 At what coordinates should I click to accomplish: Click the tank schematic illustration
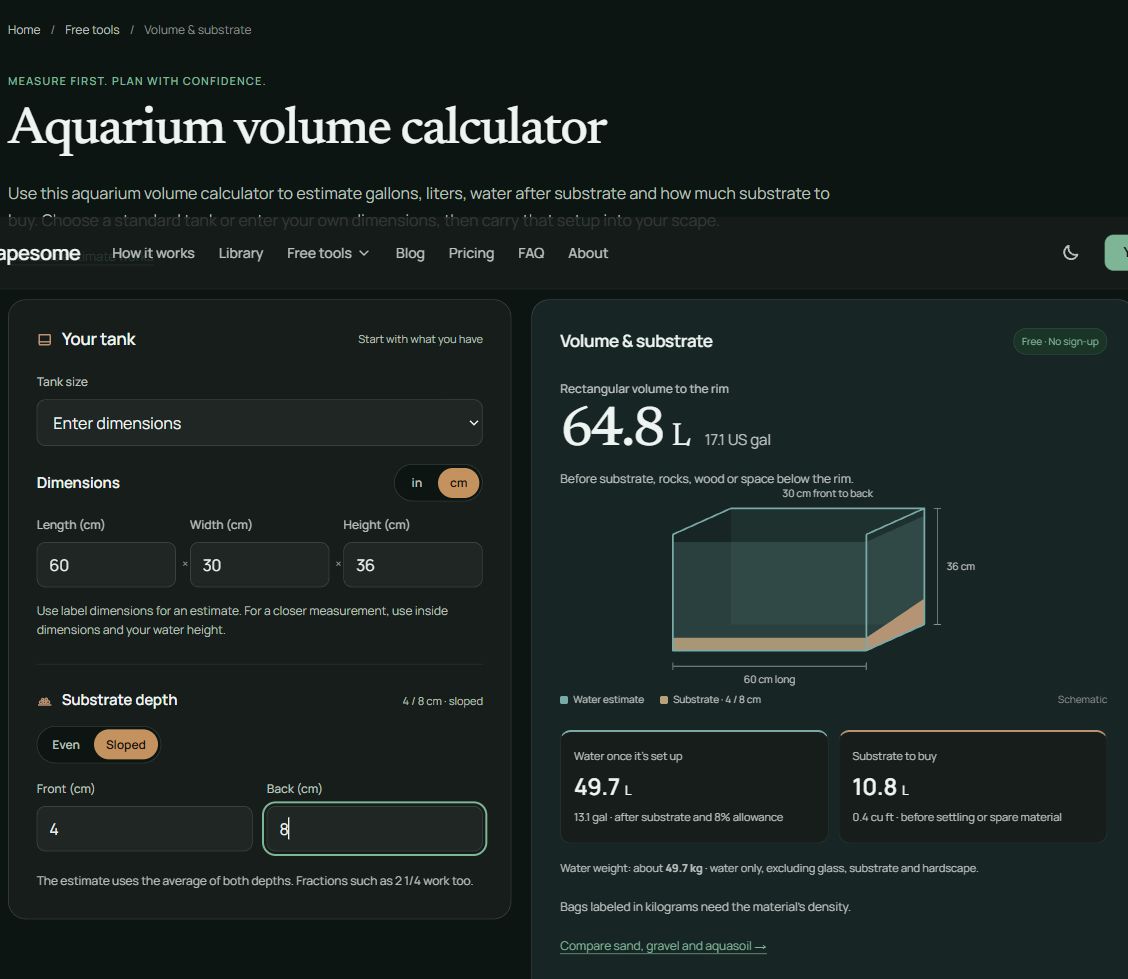click(799, 579)
